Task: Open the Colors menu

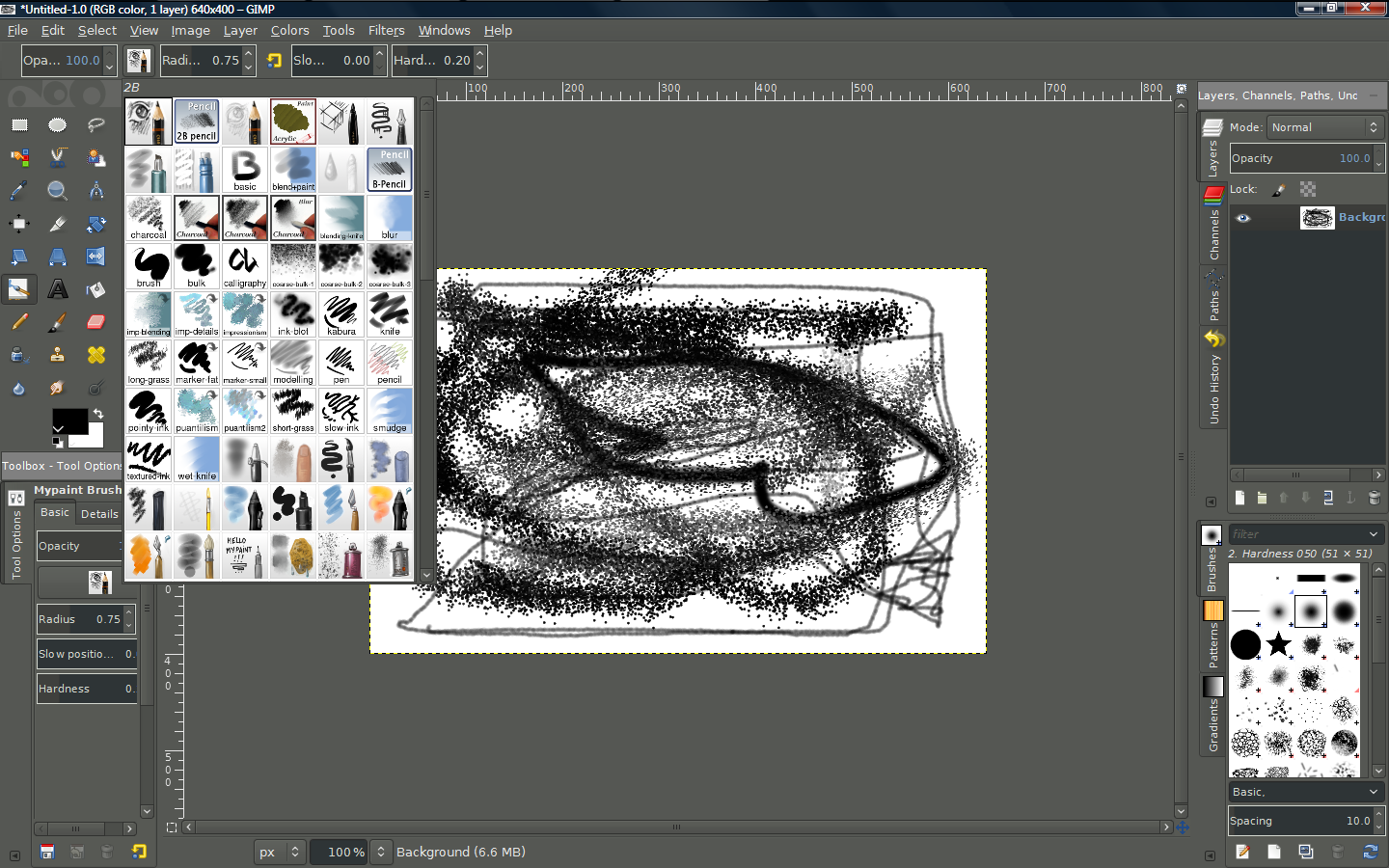Action: (x=289, y=31)
